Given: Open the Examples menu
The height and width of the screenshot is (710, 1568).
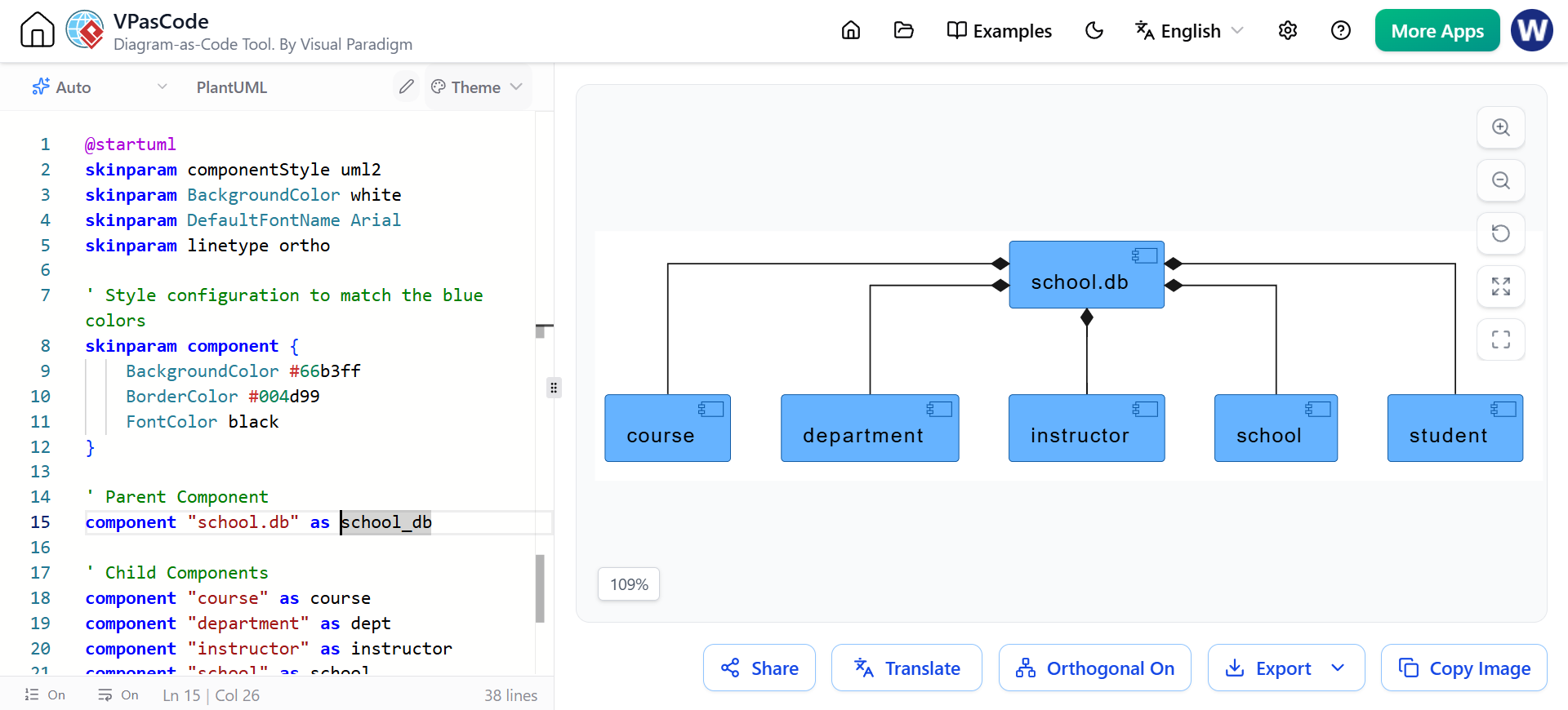Looking at the screenshot, I should coord(999,31).
